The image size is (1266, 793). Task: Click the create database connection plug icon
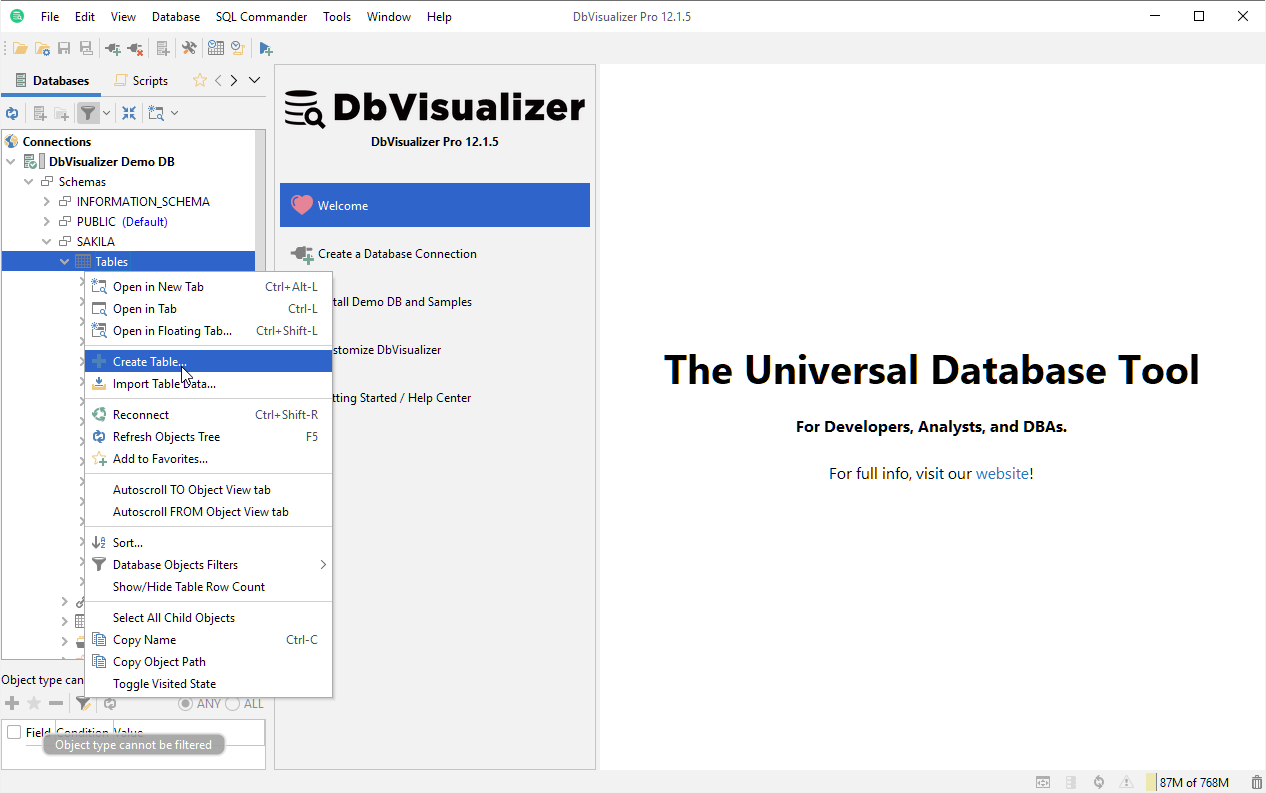[112, 48]
